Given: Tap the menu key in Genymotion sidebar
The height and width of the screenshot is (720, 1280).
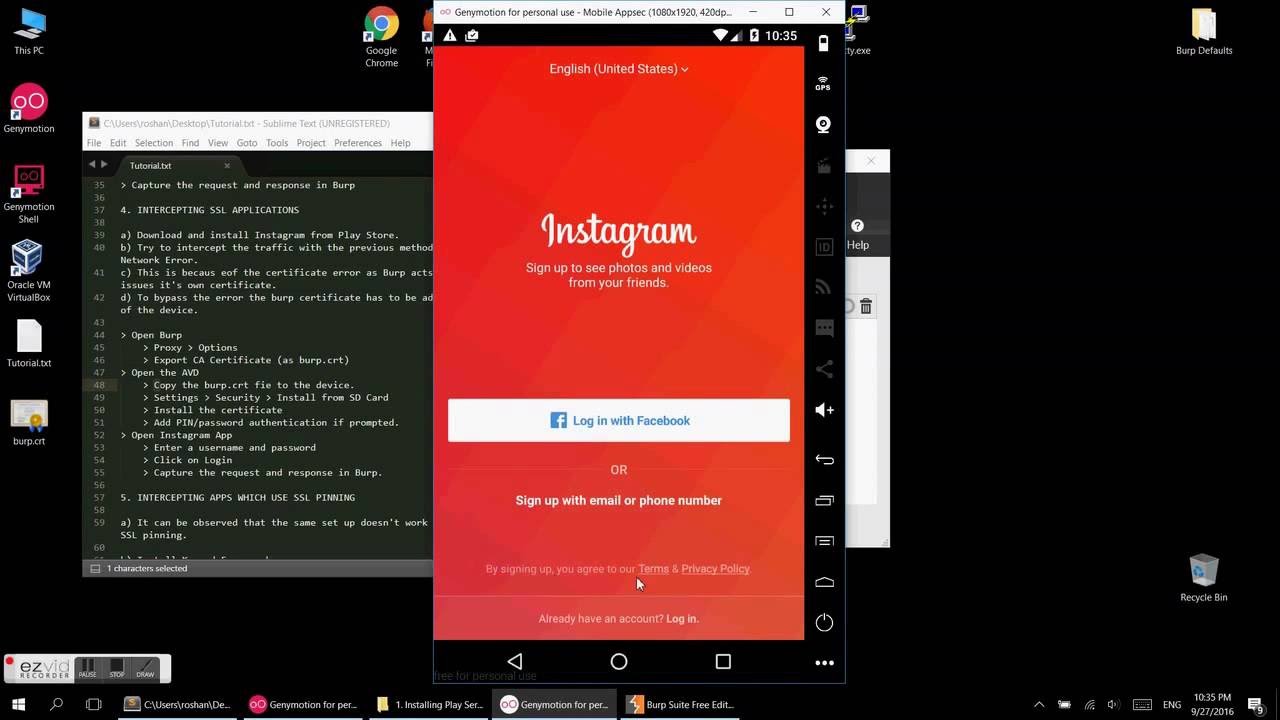Looking at the screenshot, I should (824, 541).
